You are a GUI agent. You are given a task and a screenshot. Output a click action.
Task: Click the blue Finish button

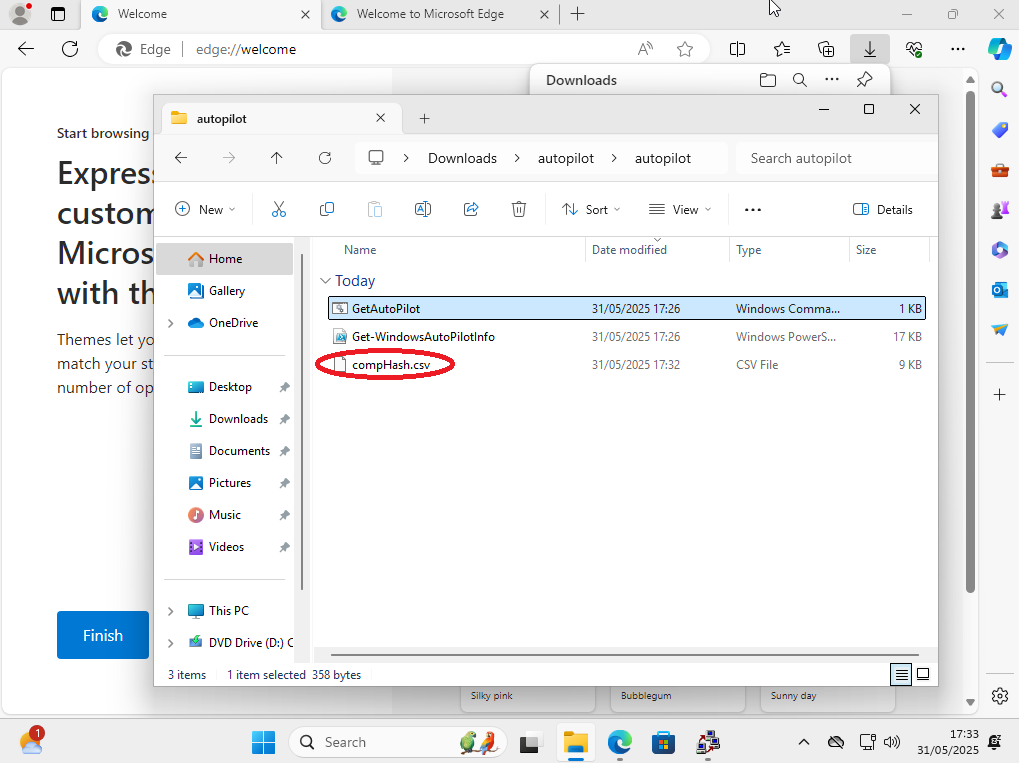coord(103,635)
